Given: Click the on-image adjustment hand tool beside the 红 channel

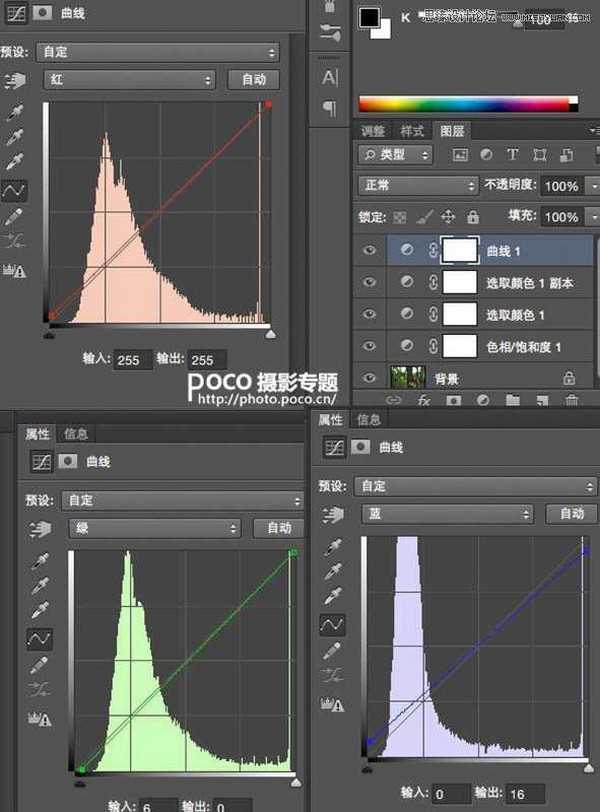Looking at the screenshot, I should [14, 80].
